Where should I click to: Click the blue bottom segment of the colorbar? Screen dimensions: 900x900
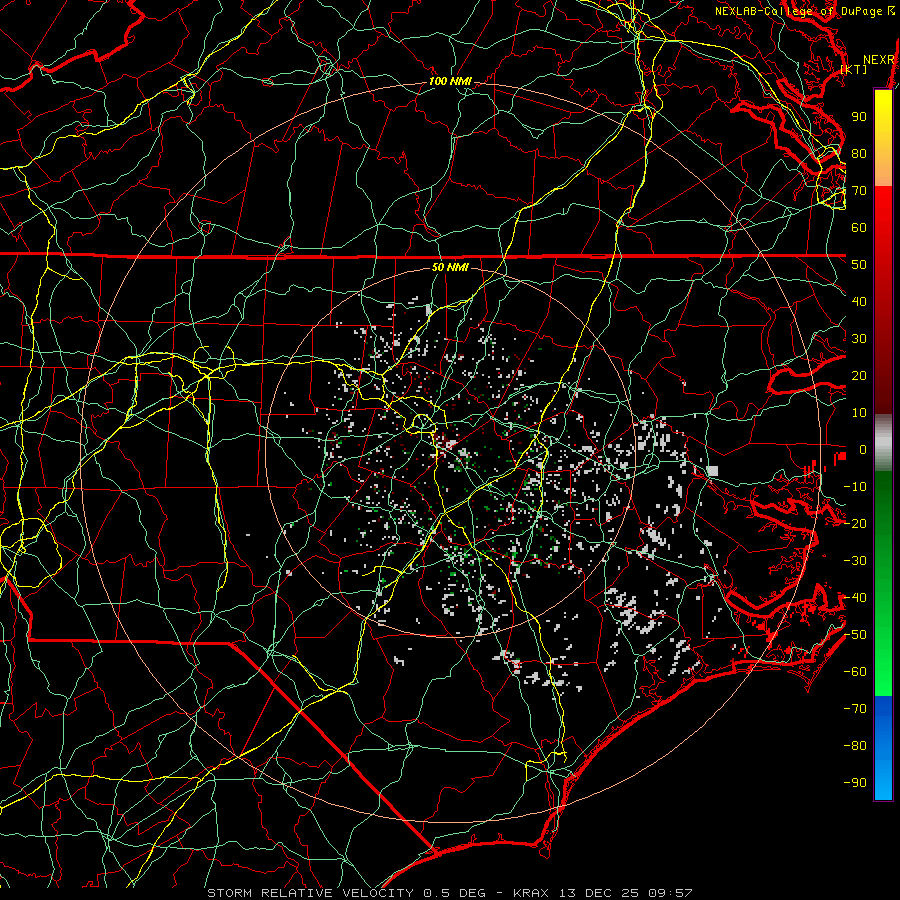pos(883,748)
